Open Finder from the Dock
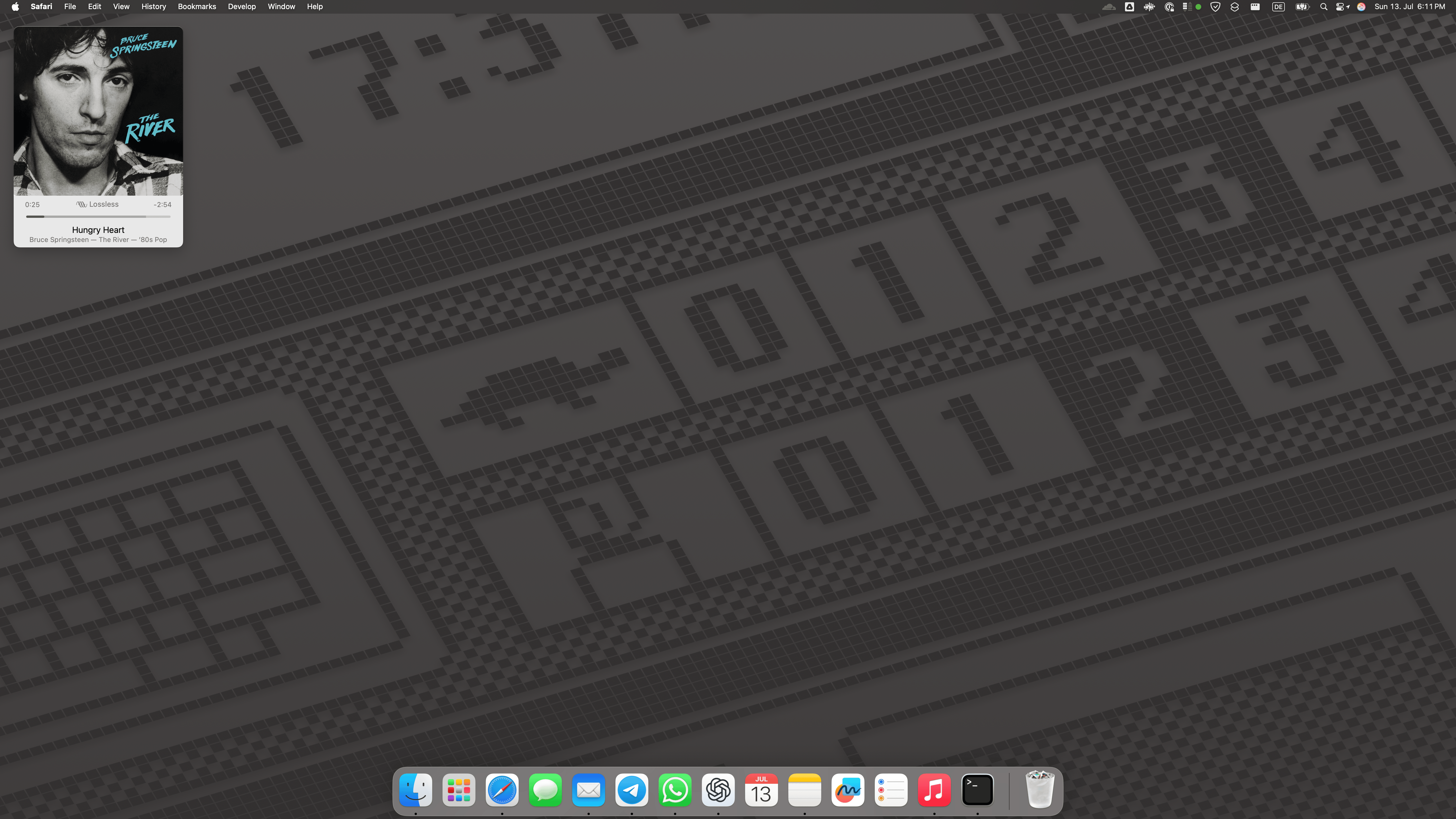The image size is (1456, 819). (x=415, y=790)
